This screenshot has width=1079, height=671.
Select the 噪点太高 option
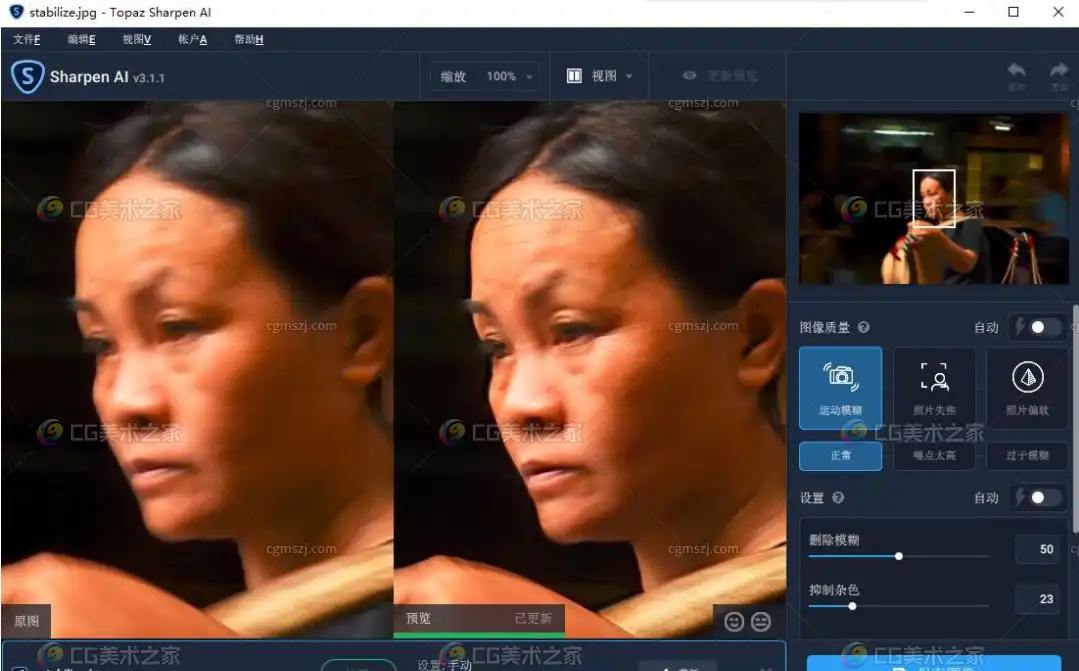tap(934, 455)
